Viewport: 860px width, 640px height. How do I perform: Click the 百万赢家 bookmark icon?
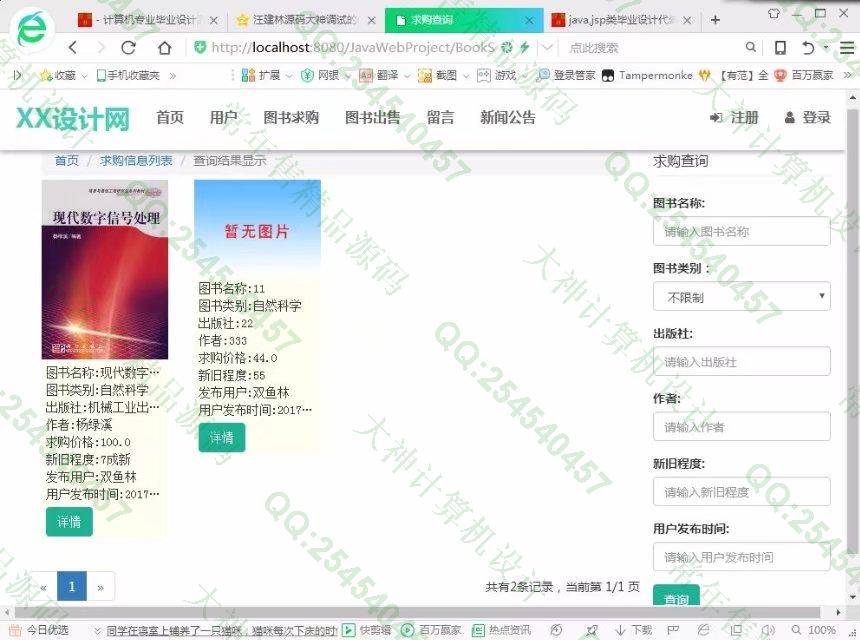point(804,75)
